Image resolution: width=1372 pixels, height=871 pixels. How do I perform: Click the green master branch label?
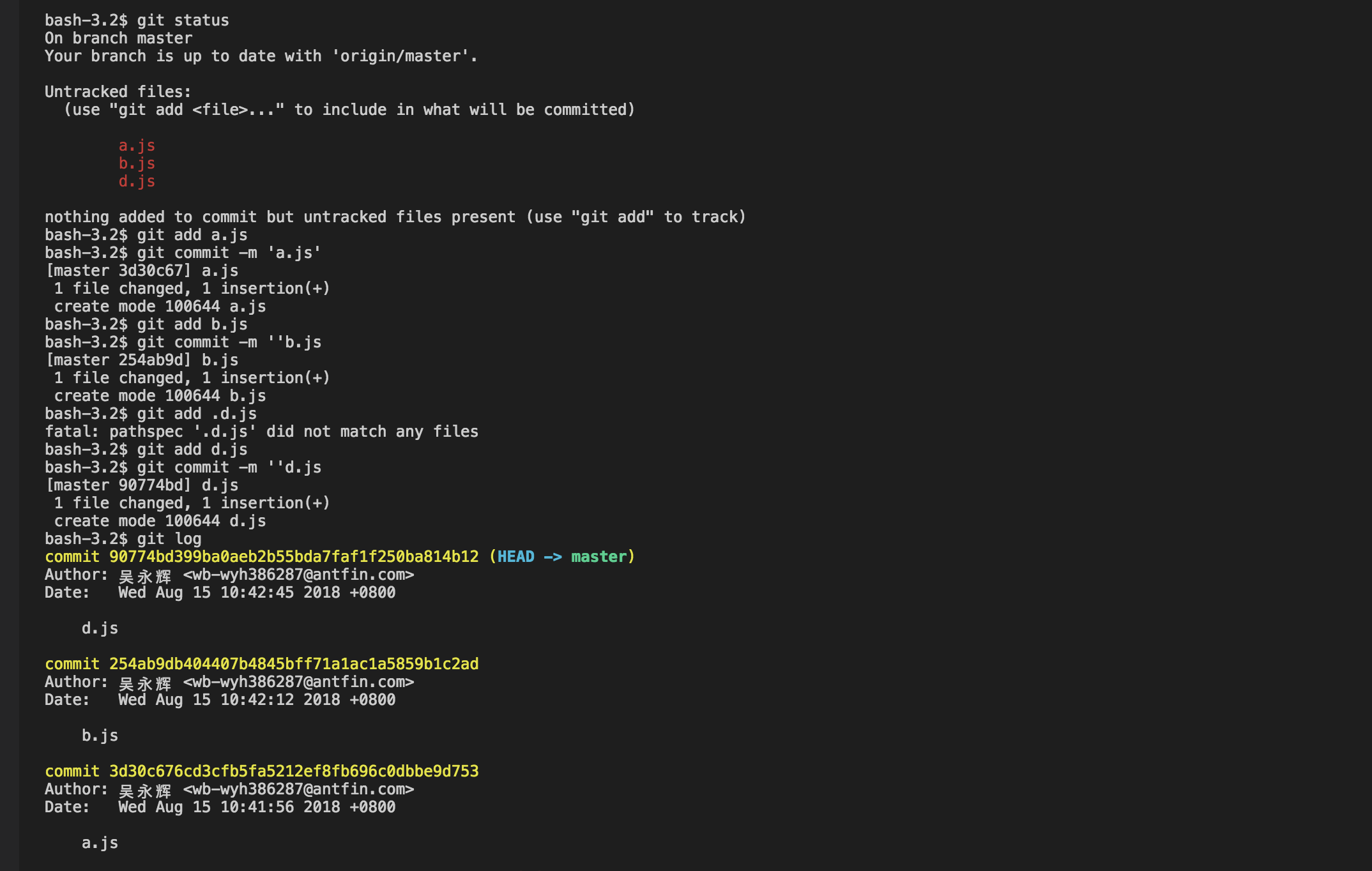[598, 557]
